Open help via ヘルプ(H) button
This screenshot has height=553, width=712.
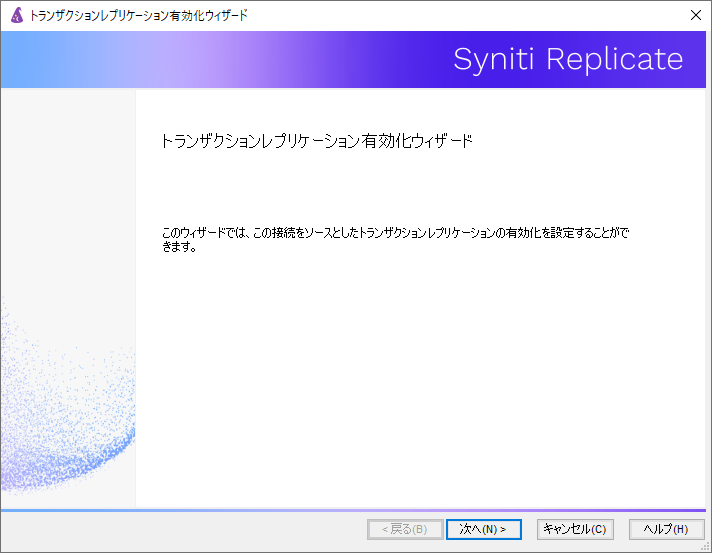pos(666,529)
